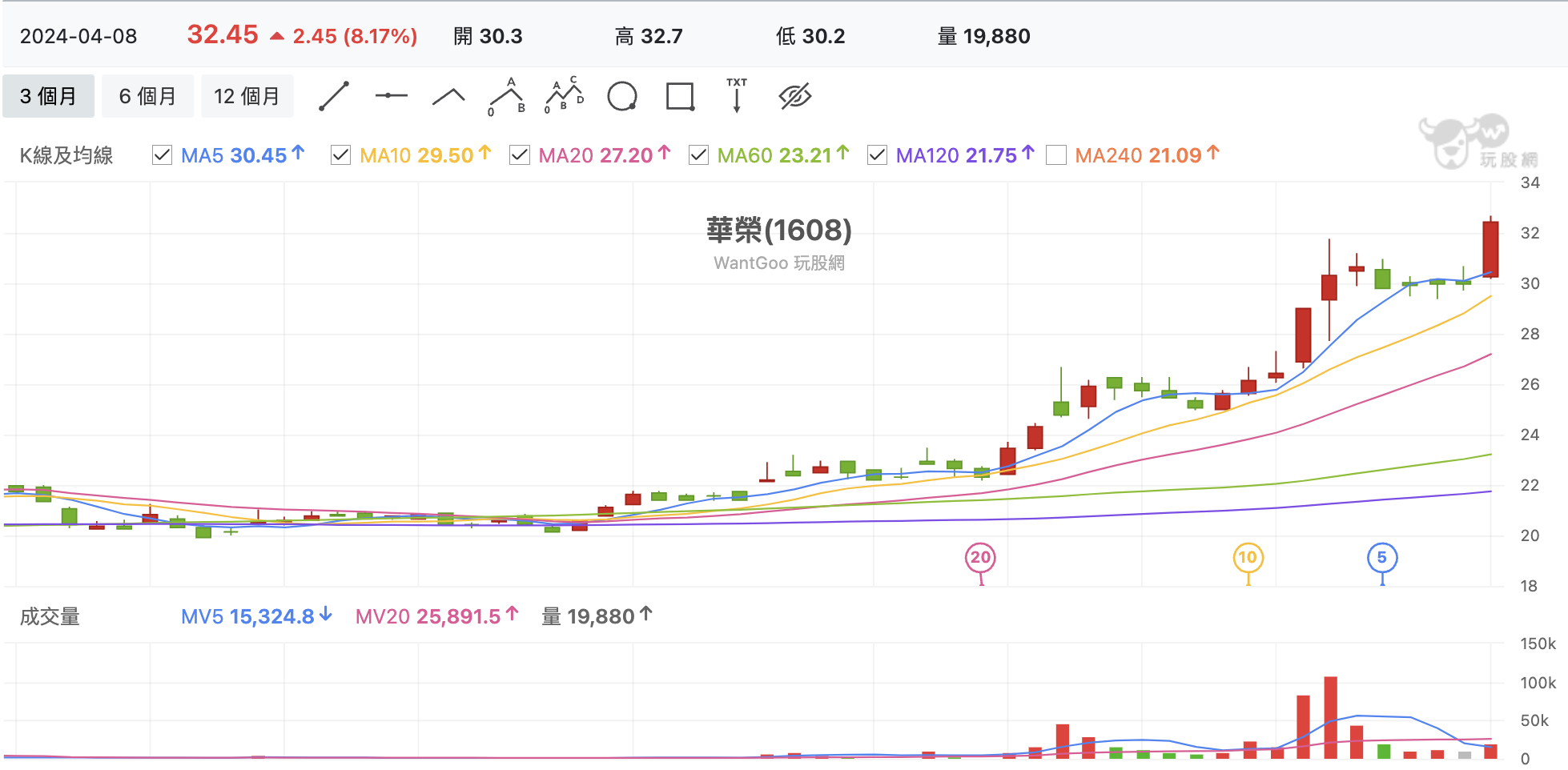
Task: Click the blue 5 marker on the chart
Action: (1382, 558)
